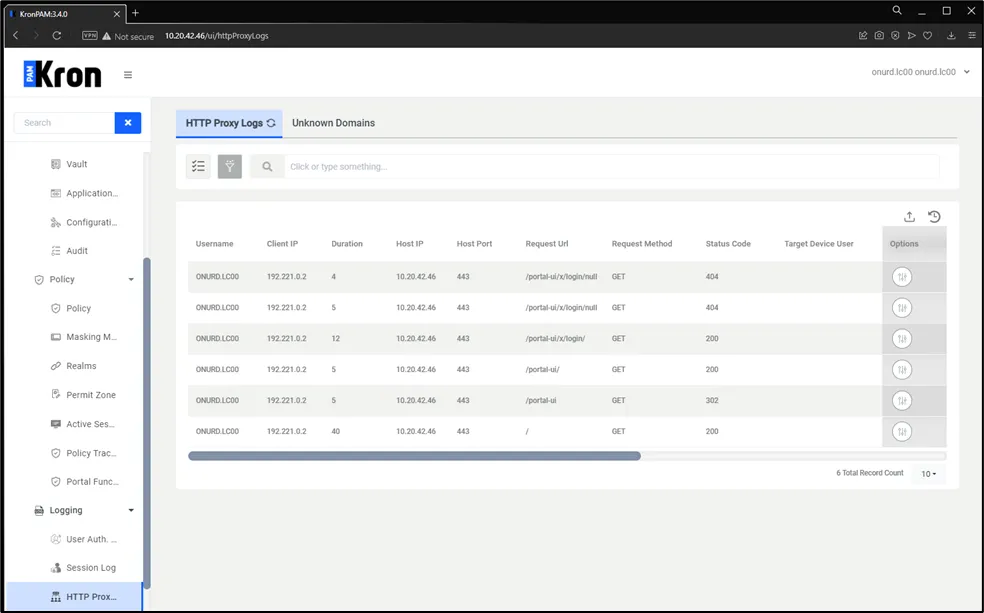Click the Realms link icon in sidebar
The image size is (984, 613).
tap(56, 366)
